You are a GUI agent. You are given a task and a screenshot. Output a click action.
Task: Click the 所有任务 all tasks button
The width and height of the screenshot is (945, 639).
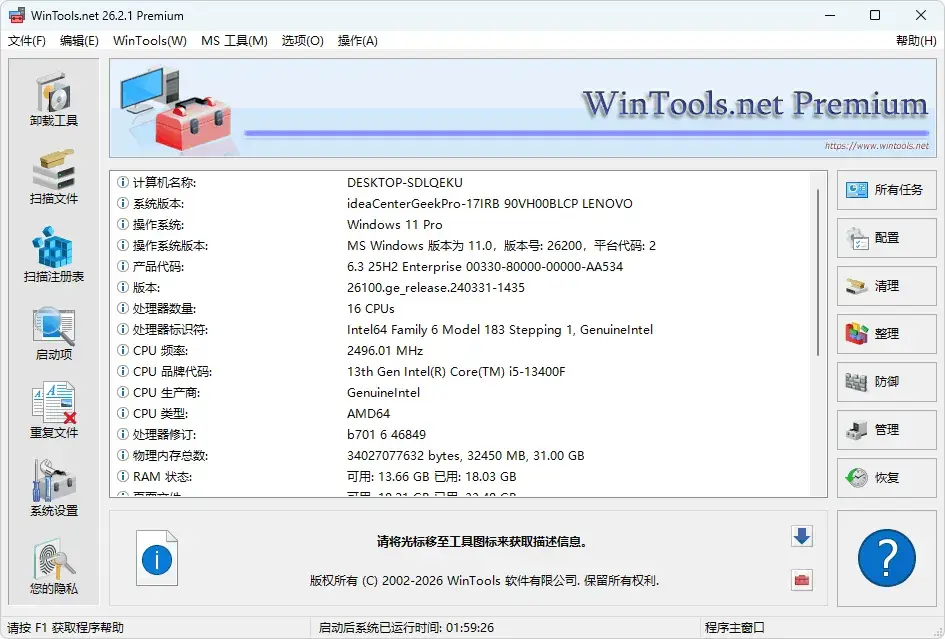pos(887,190)
